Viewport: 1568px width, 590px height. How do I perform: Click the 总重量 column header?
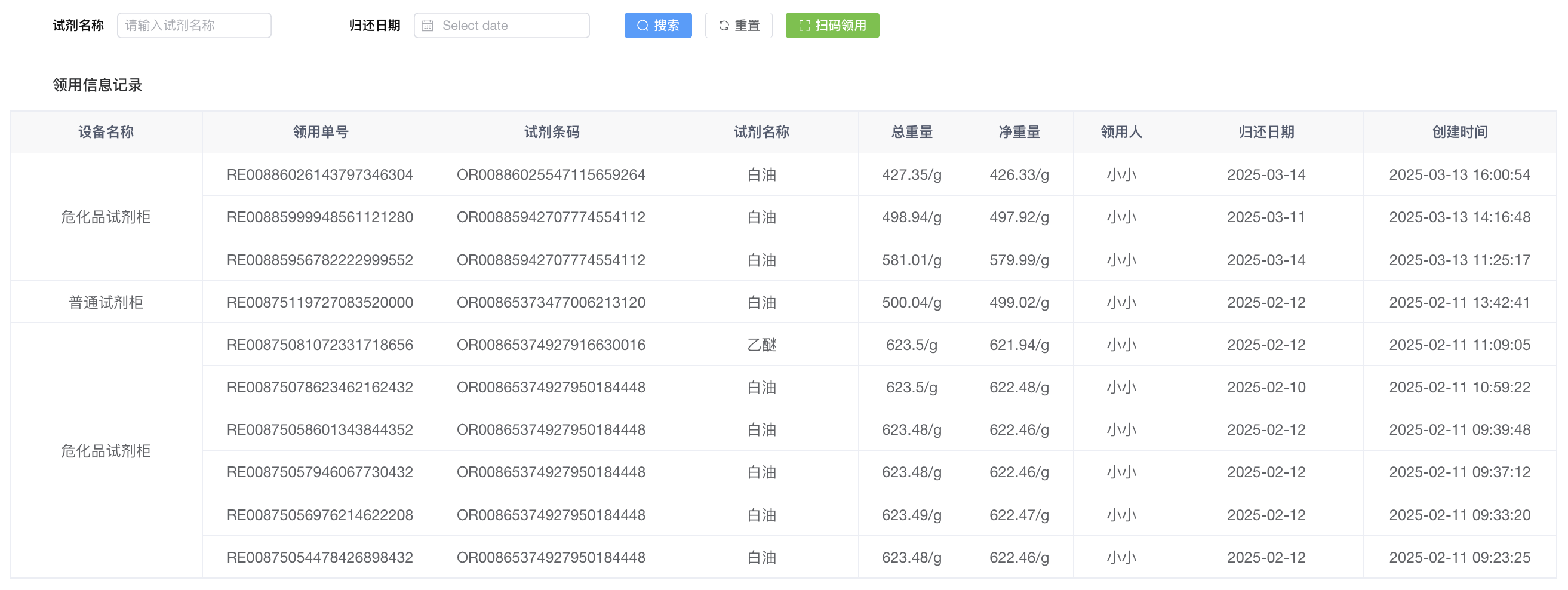912,132
